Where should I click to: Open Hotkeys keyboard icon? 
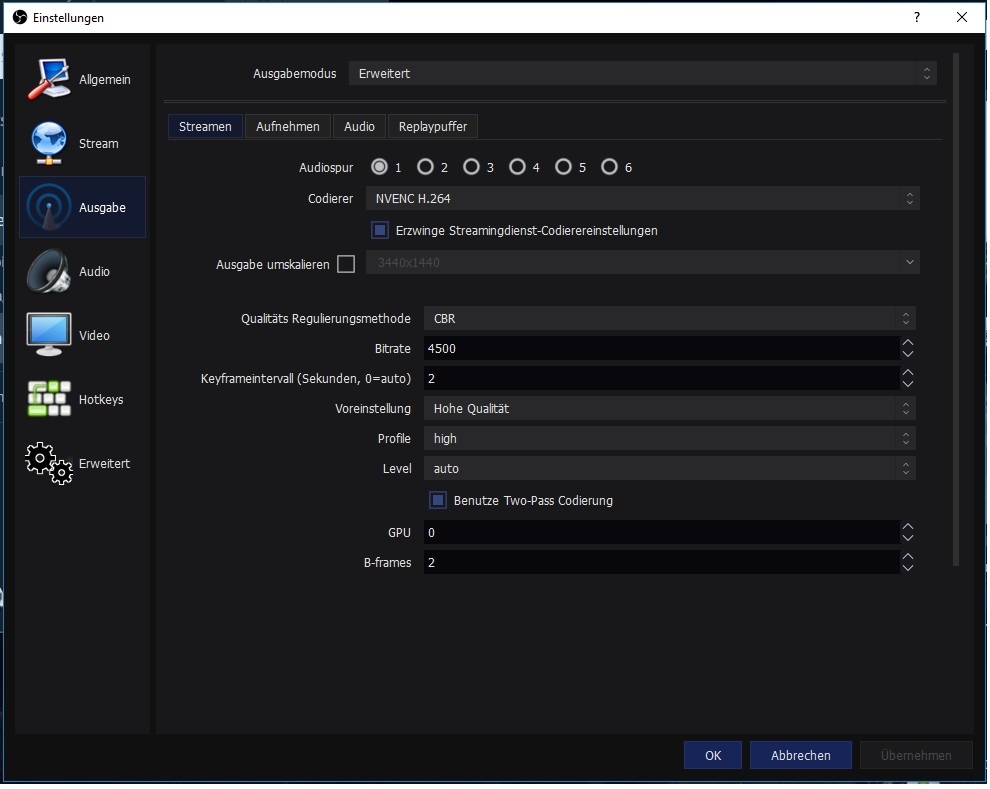coord(49,400)
